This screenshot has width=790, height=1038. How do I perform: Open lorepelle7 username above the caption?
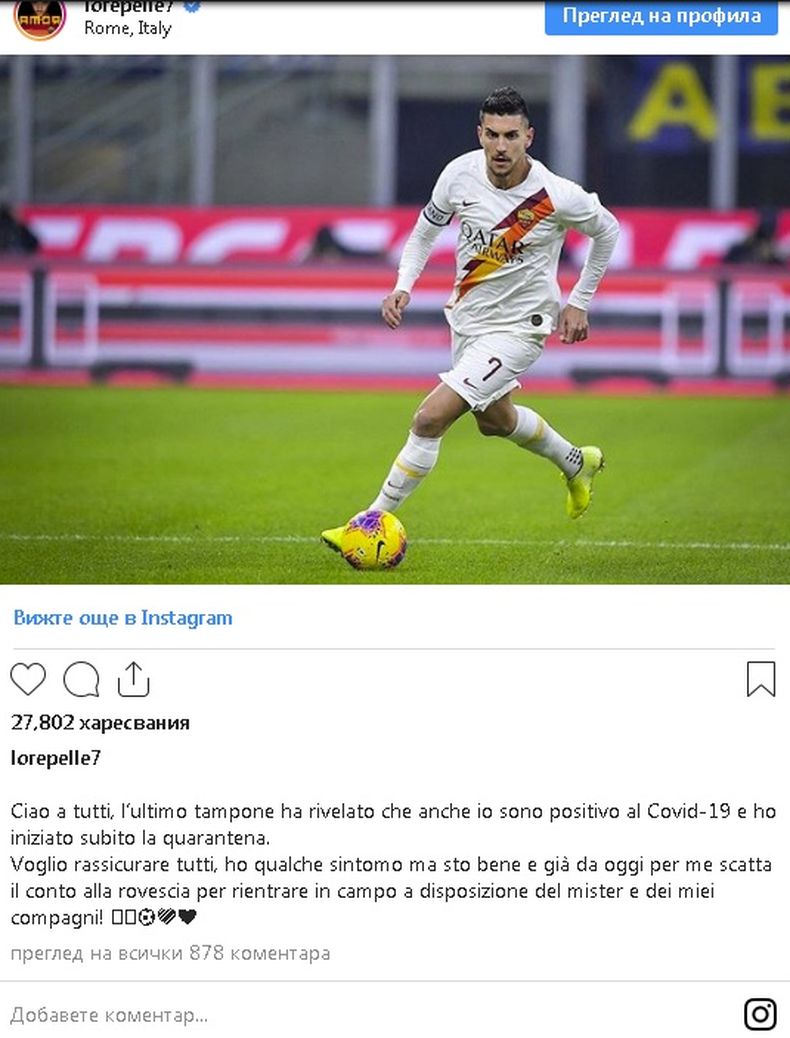(x=56, y=758)
